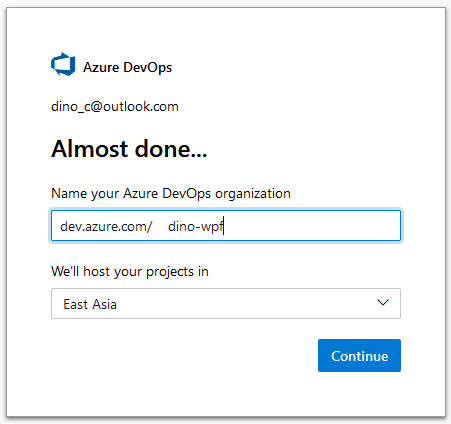Image resolution: width=451 pixels, height=424 pixels.
Task: Click the organization name input field
Action: pos(226,226)
